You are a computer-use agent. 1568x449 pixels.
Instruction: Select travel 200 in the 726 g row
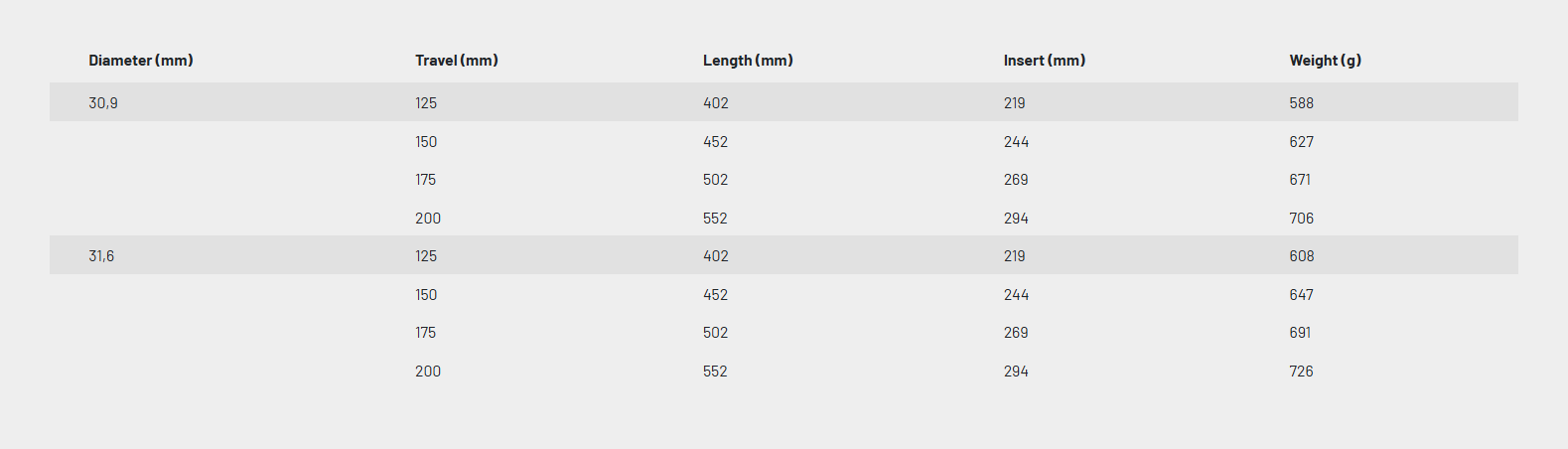[x=428, y=372]
